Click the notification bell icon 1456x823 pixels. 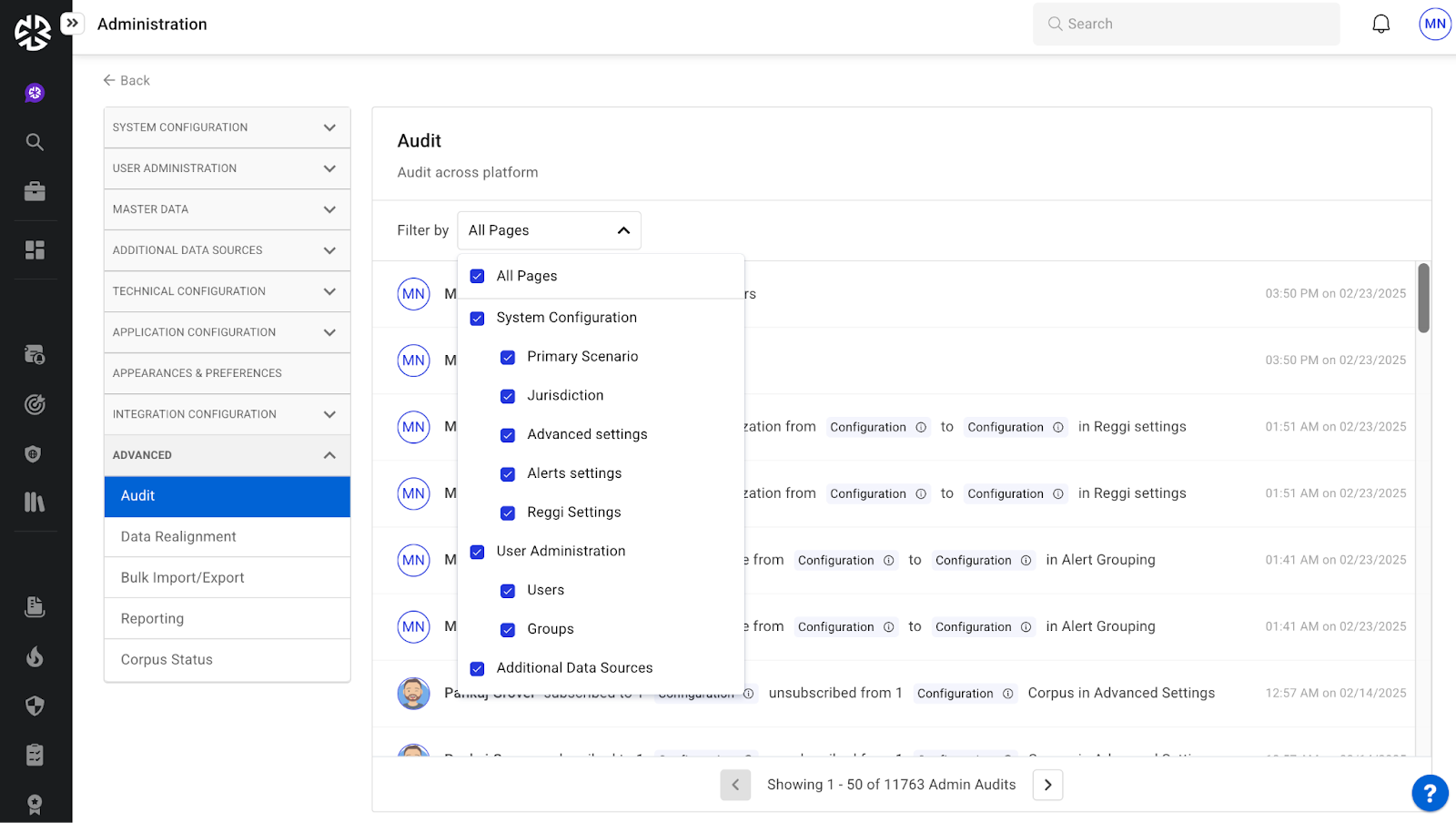pos(1380,25)
